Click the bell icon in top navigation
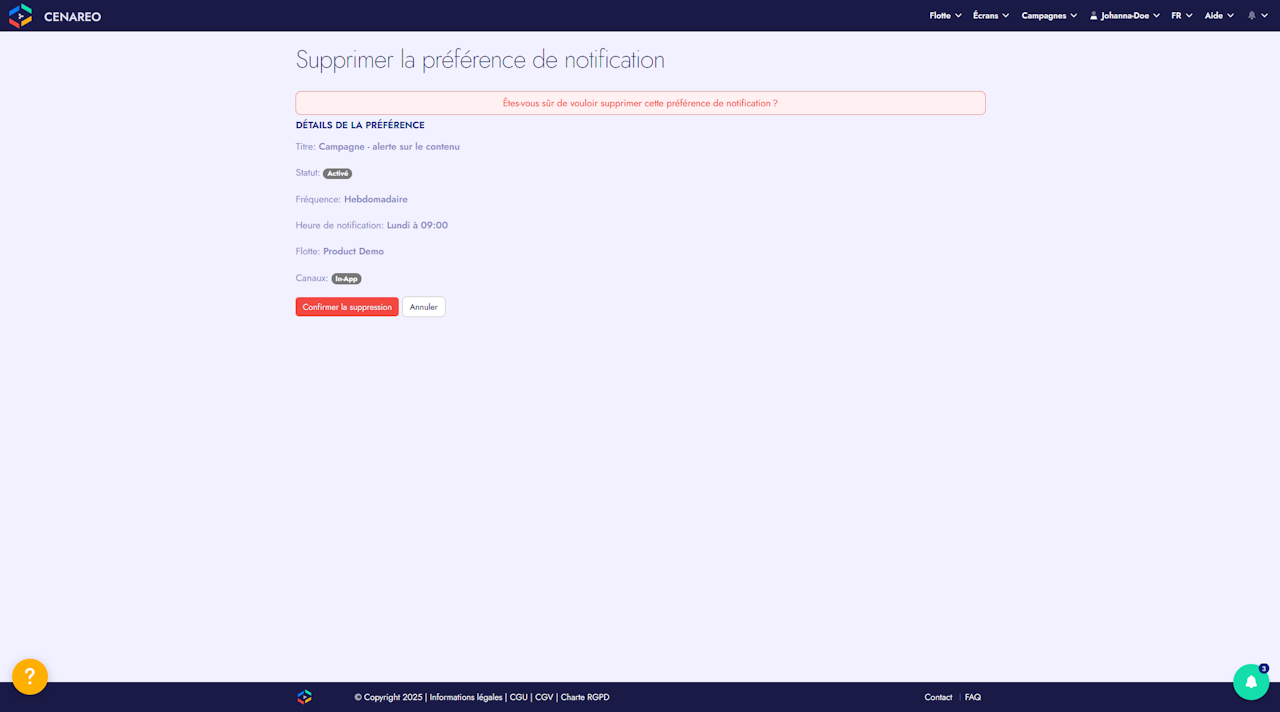 (x=1252, y=16)
